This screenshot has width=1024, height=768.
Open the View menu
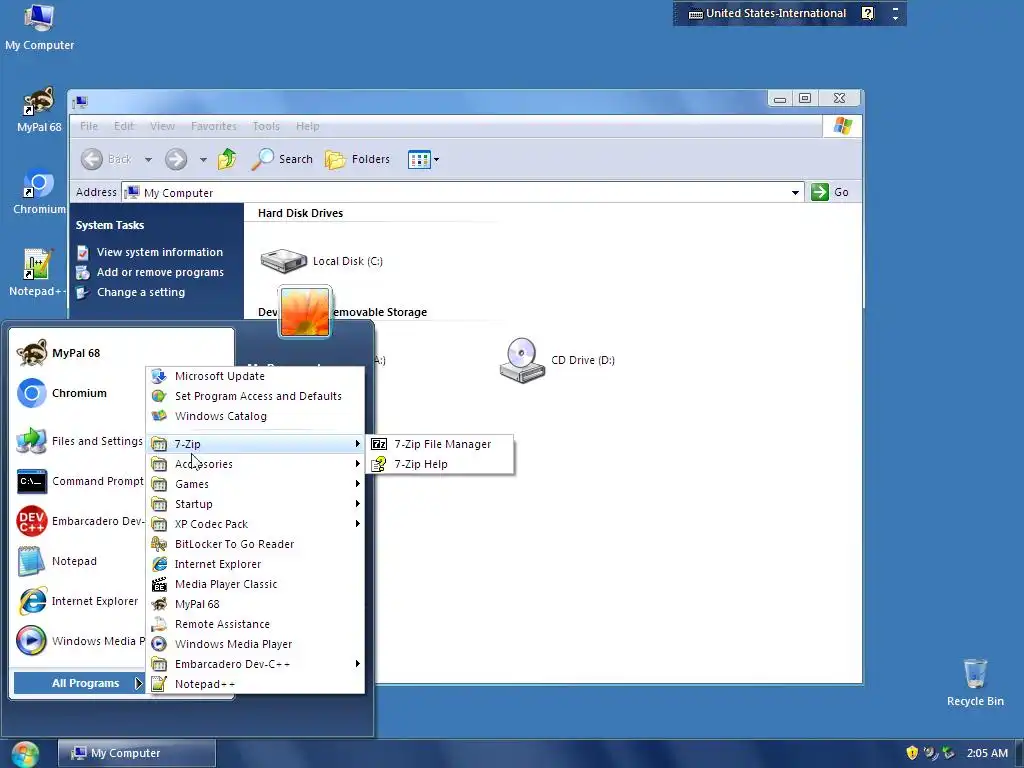[163, 126]
